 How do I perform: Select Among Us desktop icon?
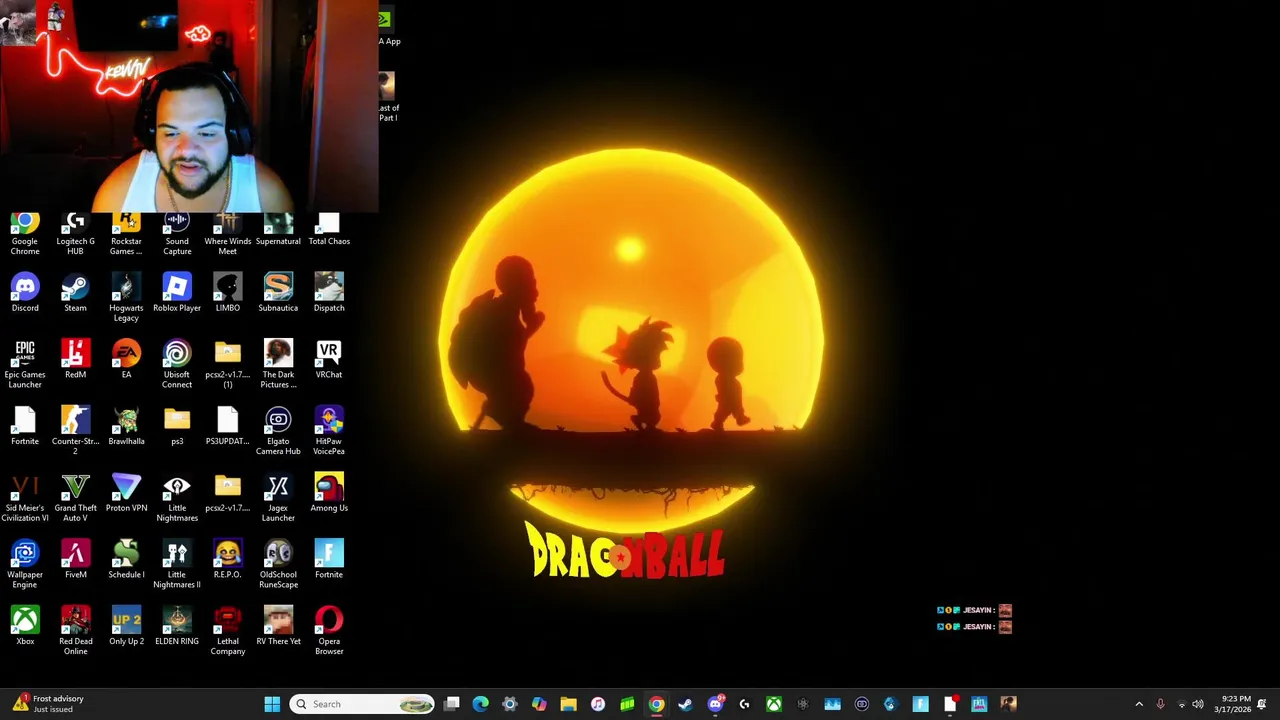(x=329, y=492)
